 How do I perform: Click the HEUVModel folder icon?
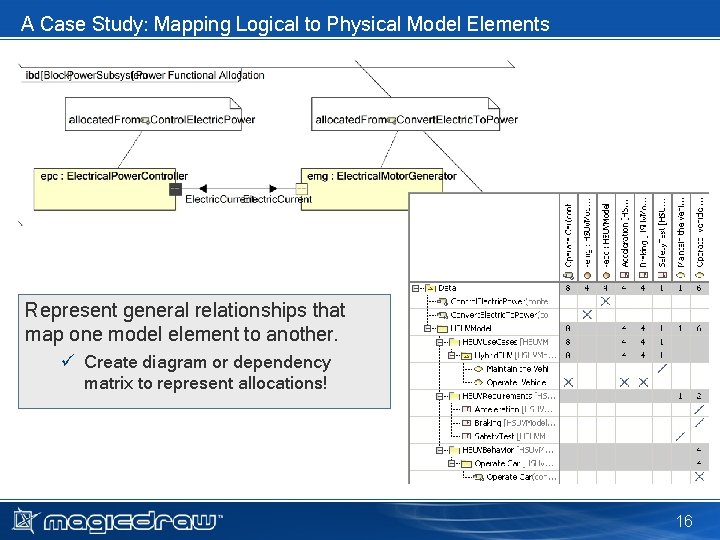[x=442, y=329]
